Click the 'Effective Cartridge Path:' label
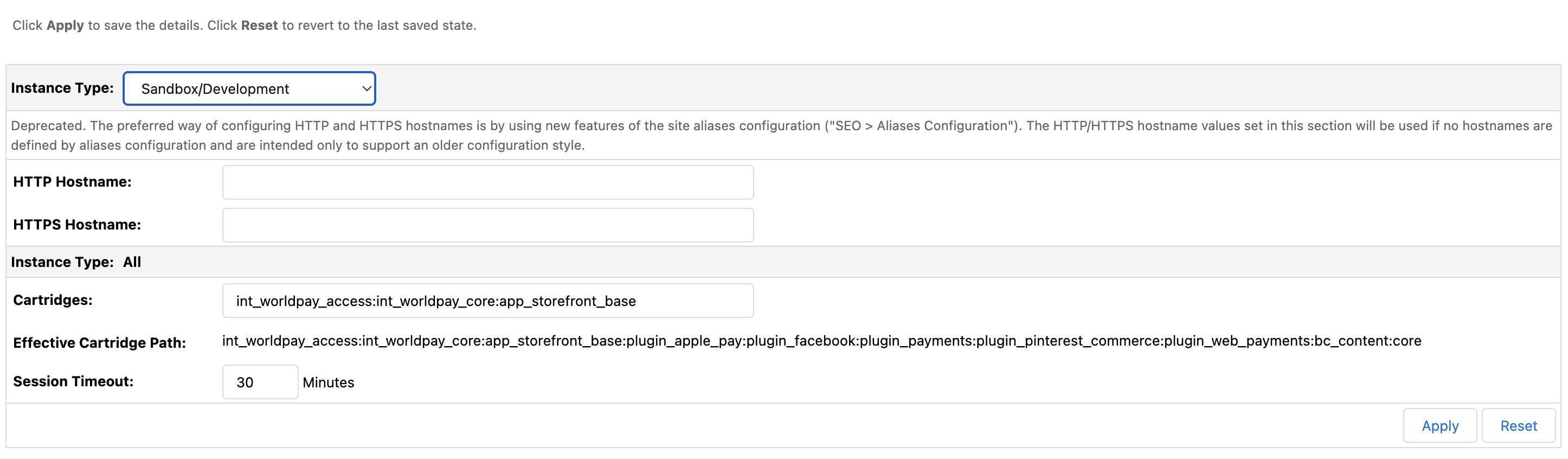Screen dimensions: 1568x459 pyautogui.click(x=99, y=343)
